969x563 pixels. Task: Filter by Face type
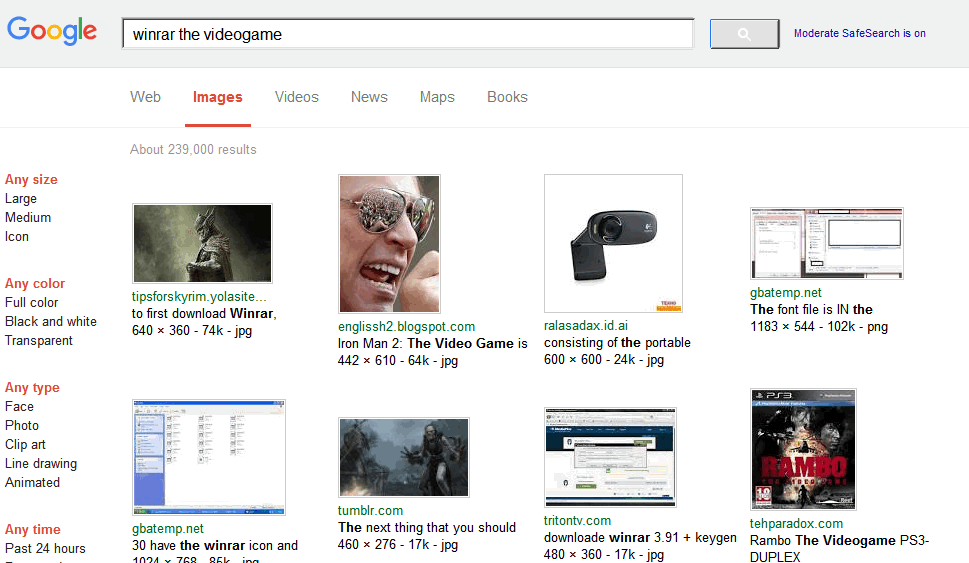19,407
